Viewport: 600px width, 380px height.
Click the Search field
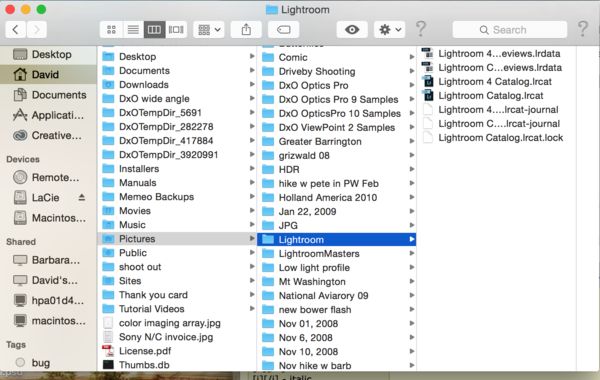point(510,29)
